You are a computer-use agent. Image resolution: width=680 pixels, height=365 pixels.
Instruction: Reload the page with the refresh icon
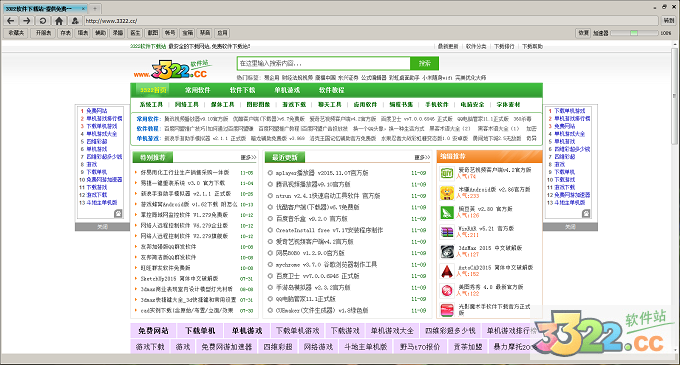coord(42,20)
